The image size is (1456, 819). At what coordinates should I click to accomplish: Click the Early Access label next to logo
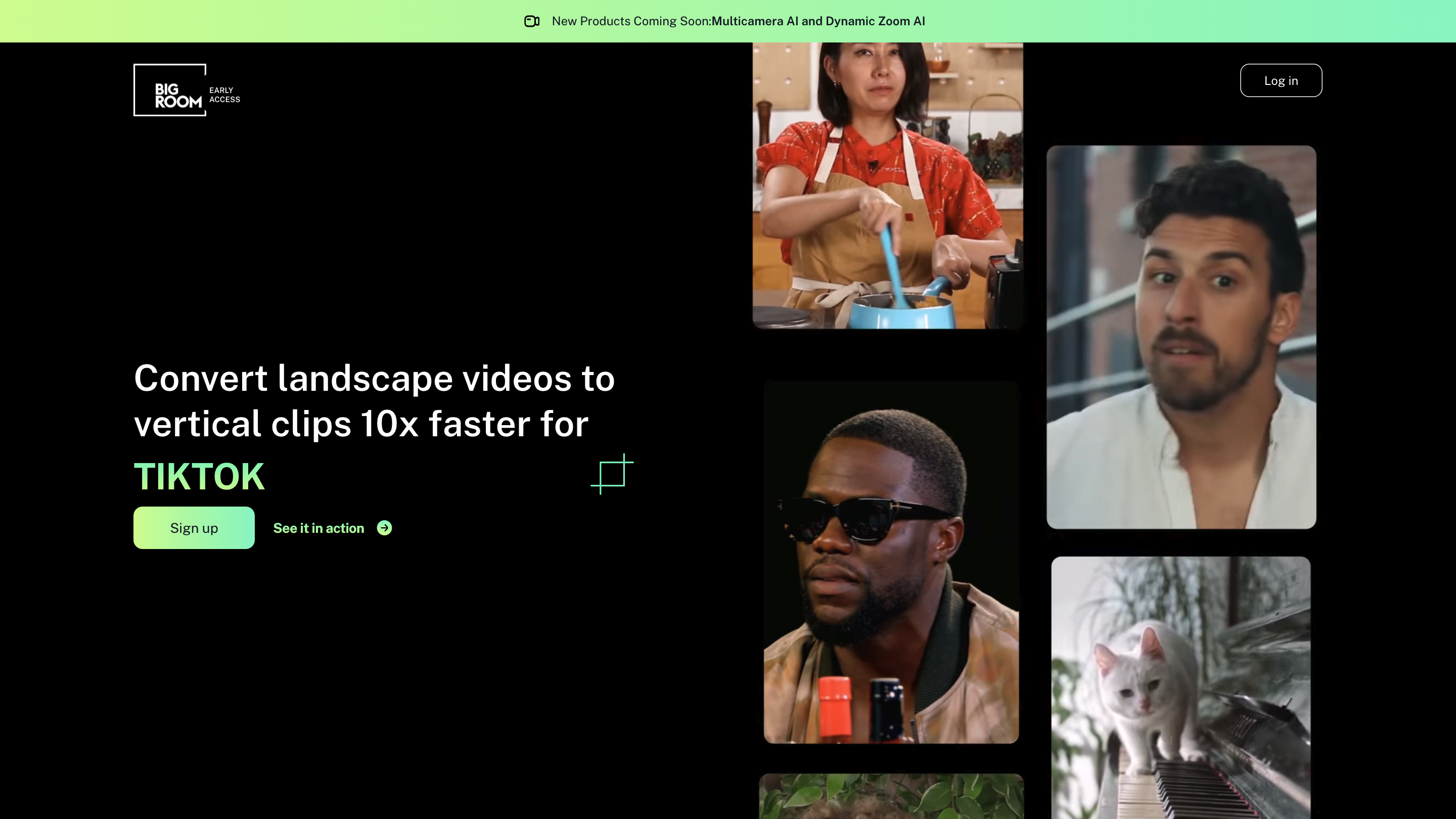tap(224, 95)
